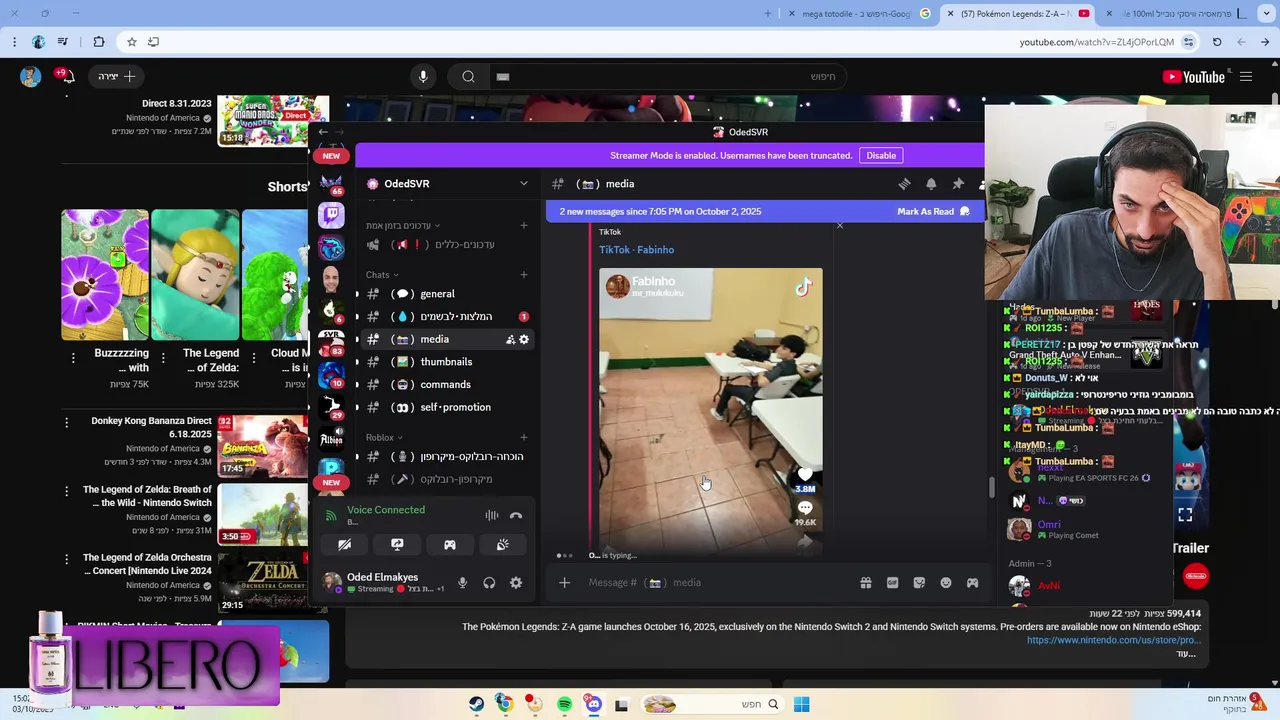Create invite for media channel
1280x720 pixels.
tap(510, 340)
